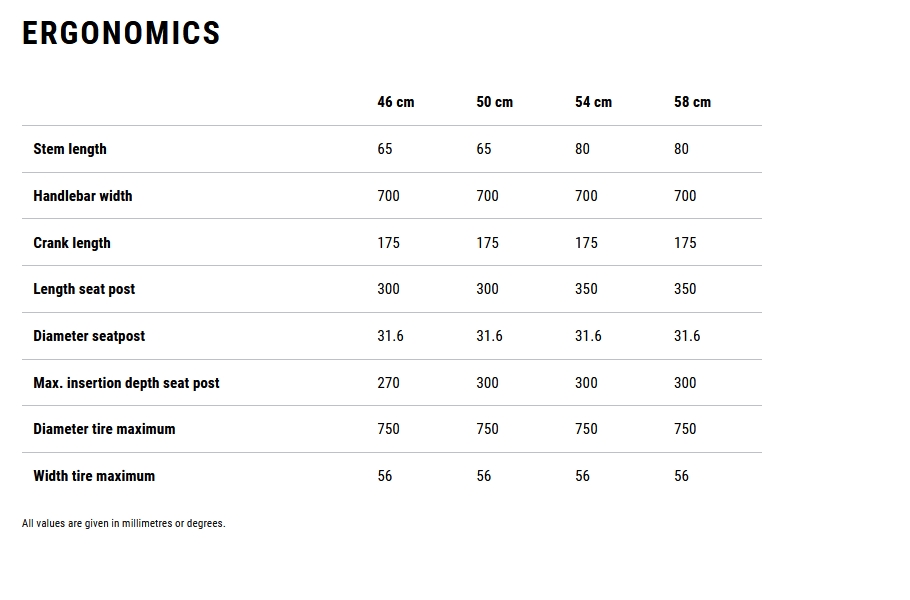Select the 46 cm column header
This screenshot has width=910, height=600.
pyautogui.click(x=395, y=102)
